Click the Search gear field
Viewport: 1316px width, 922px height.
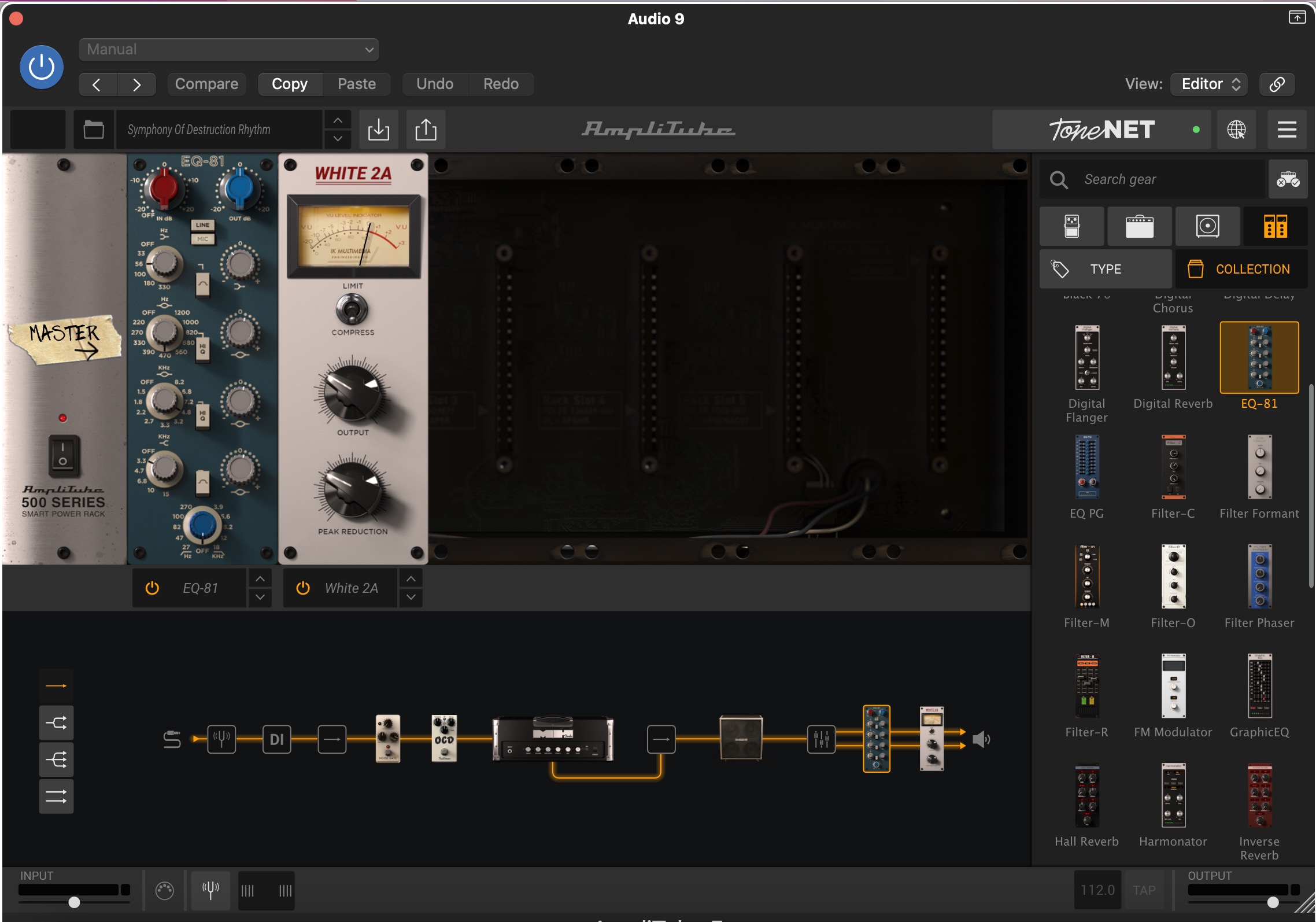pyautogui.click(x=1152, y=179)
